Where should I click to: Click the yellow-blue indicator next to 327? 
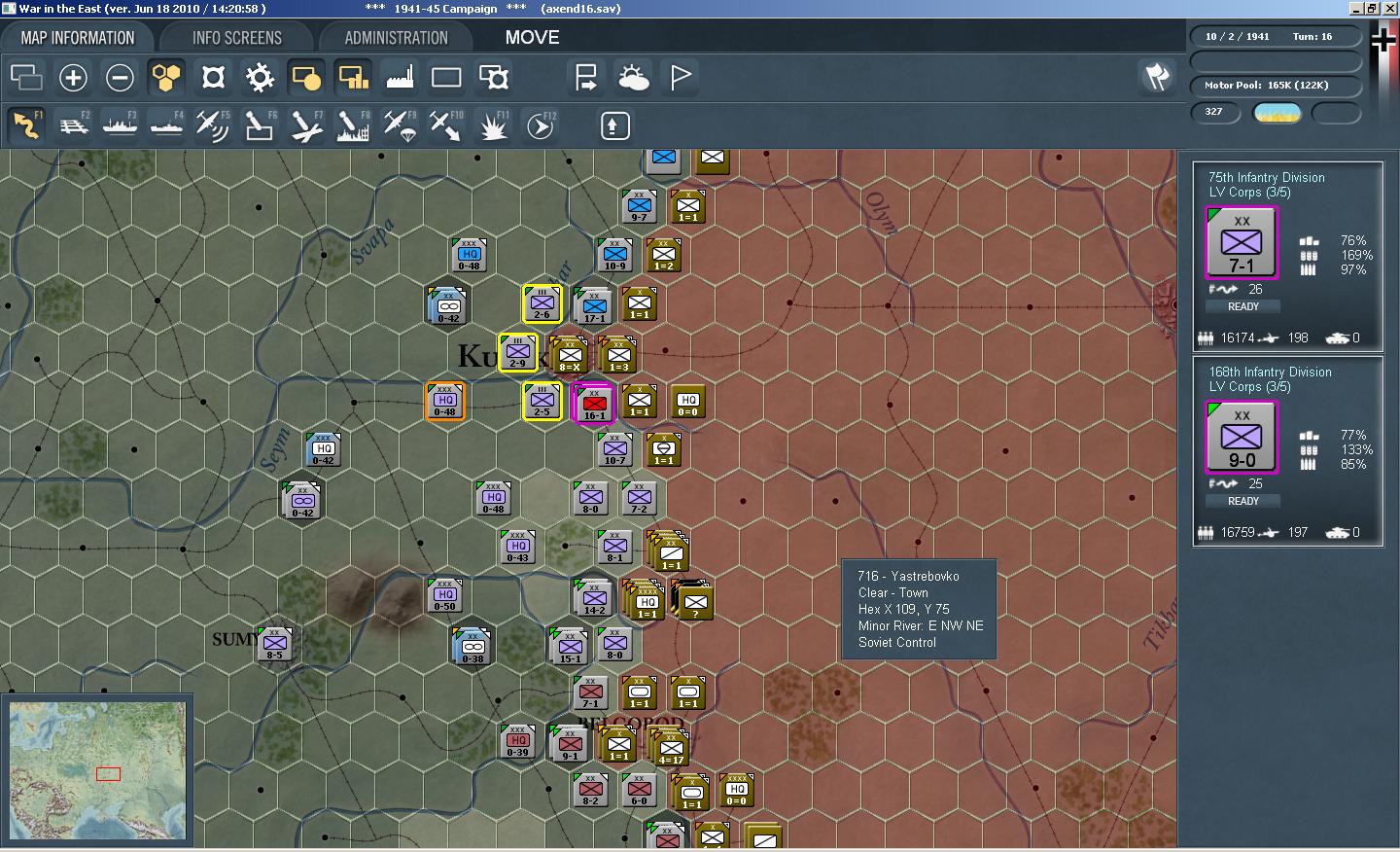click(x=1277, y=113)
